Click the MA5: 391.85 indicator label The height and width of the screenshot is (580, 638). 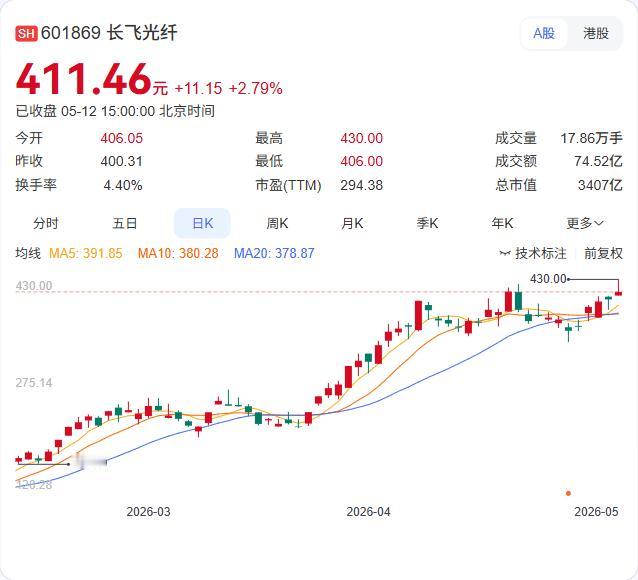[86, 253]
